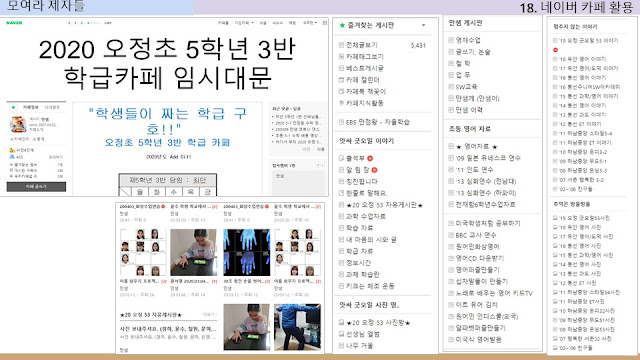
Task: Open 만생 이력 board
Action: (x=469, y=110)
